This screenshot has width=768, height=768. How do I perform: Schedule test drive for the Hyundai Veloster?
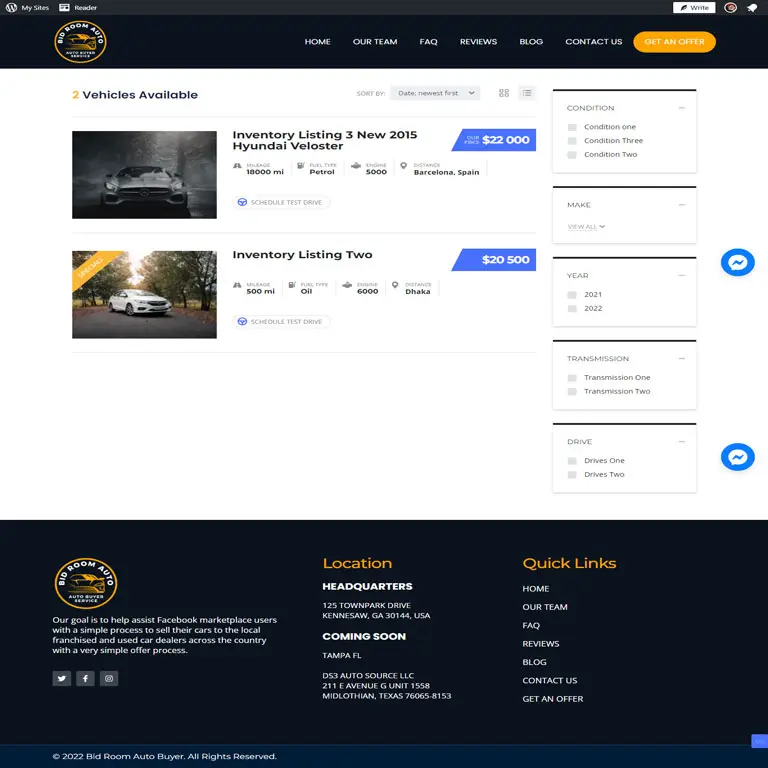tap(281, 202)
